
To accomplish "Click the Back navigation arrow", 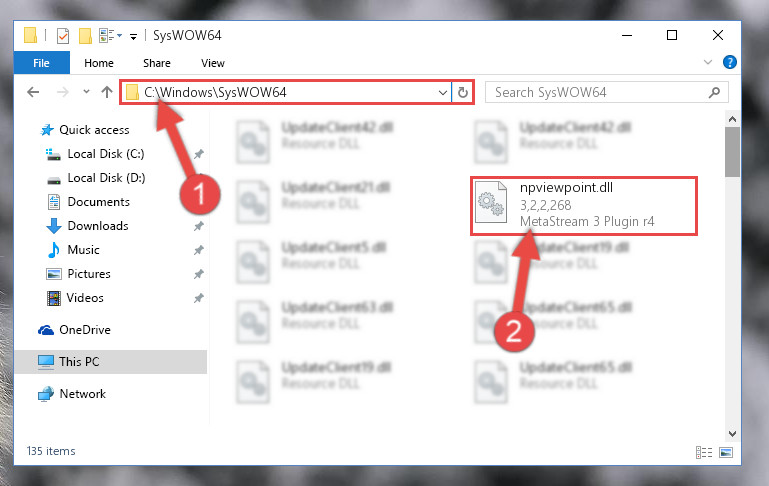I will coord(33,92).
